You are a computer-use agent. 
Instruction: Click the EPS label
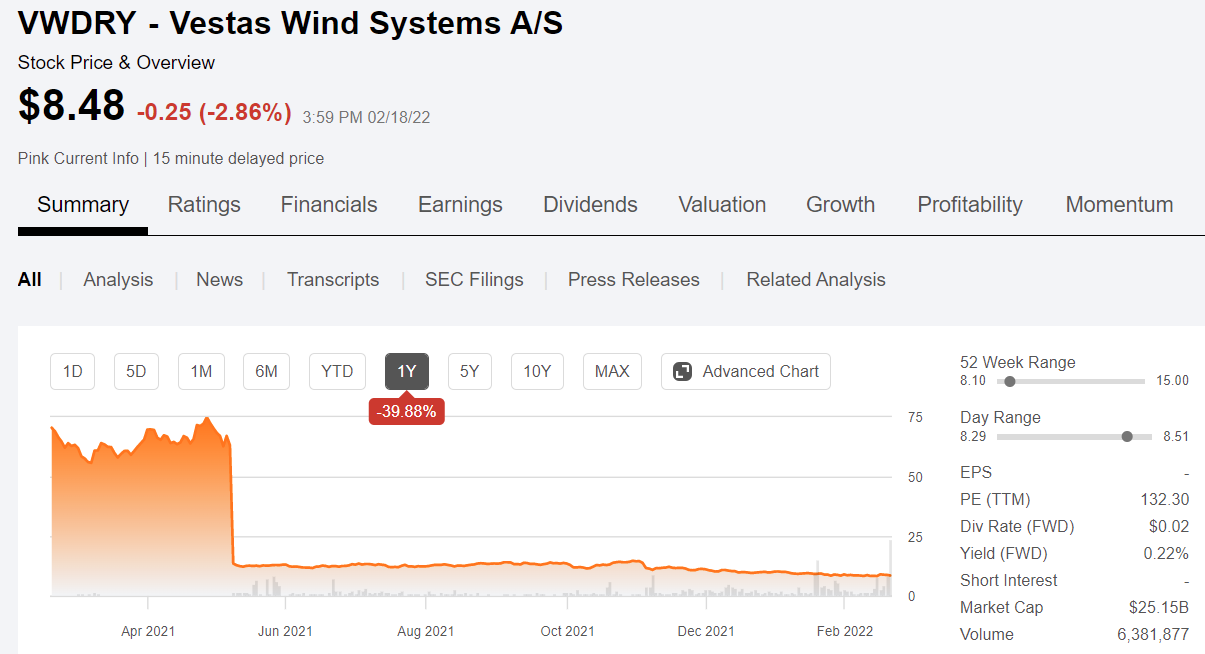pos(976,472)
